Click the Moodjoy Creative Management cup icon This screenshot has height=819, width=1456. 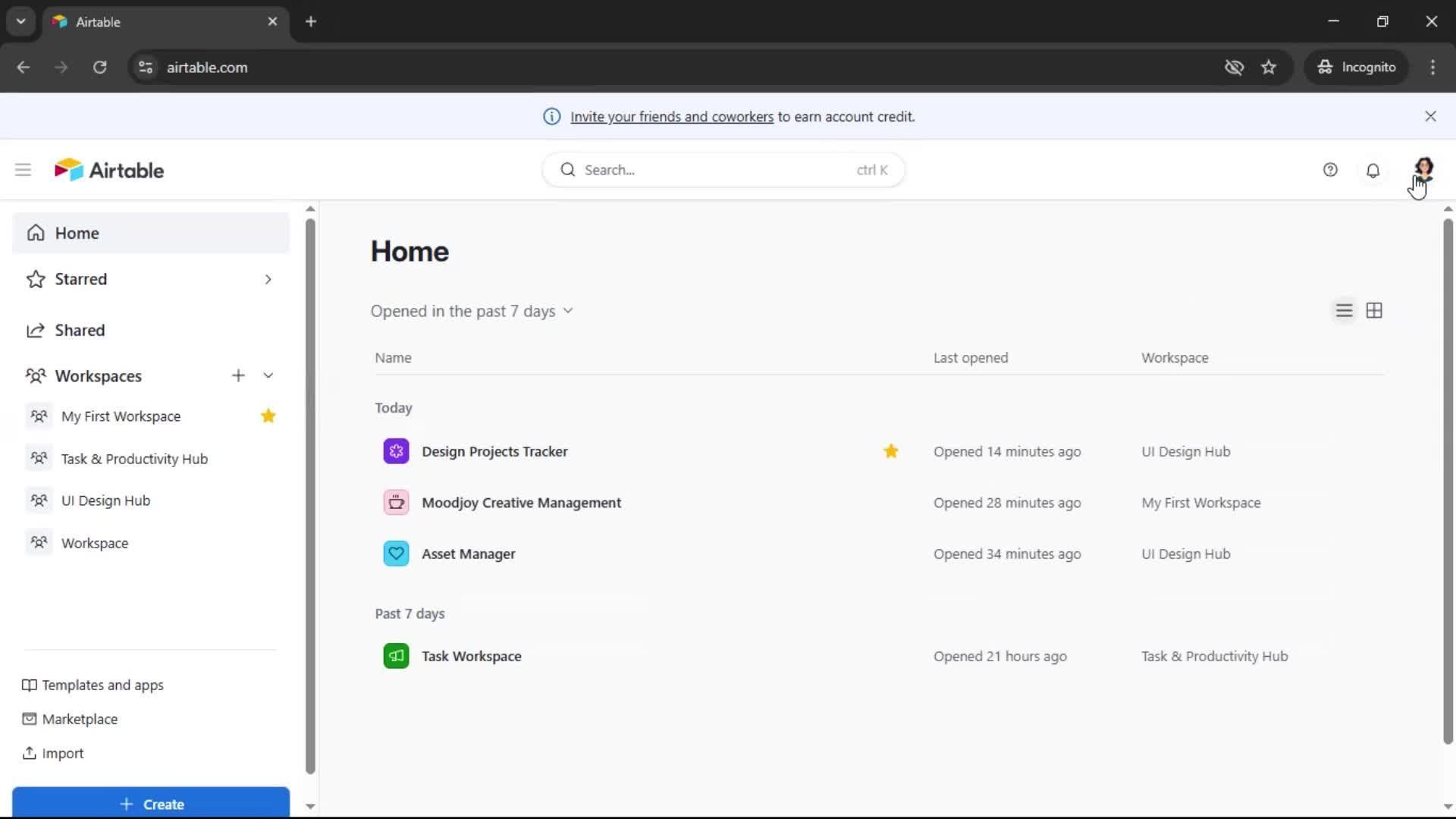pos(396,503)
